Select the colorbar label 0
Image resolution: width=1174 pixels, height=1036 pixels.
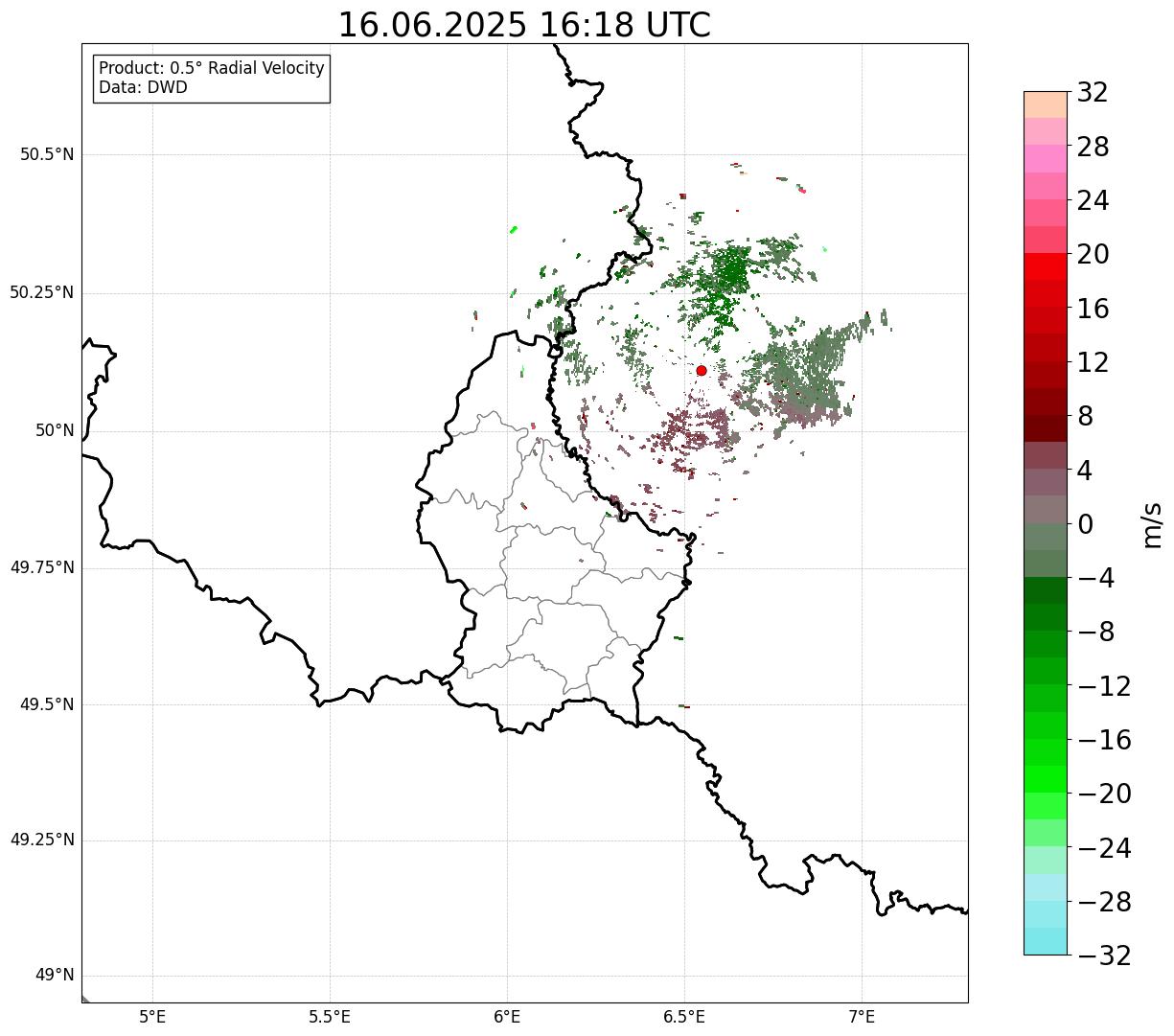tap(1085, 525)
